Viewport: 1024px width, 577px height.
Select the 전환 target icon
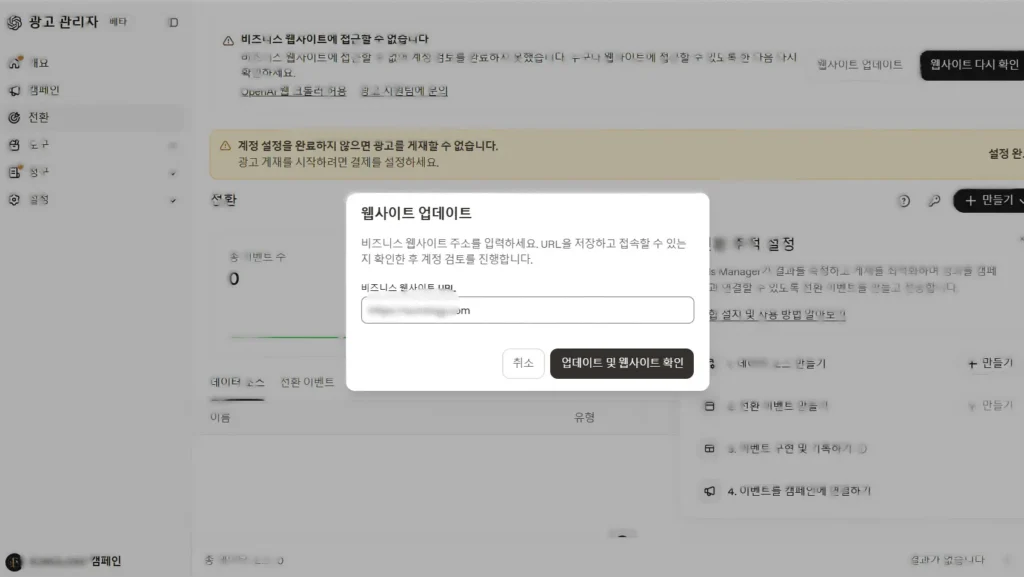pyautogui.click(x=14, y=117)
